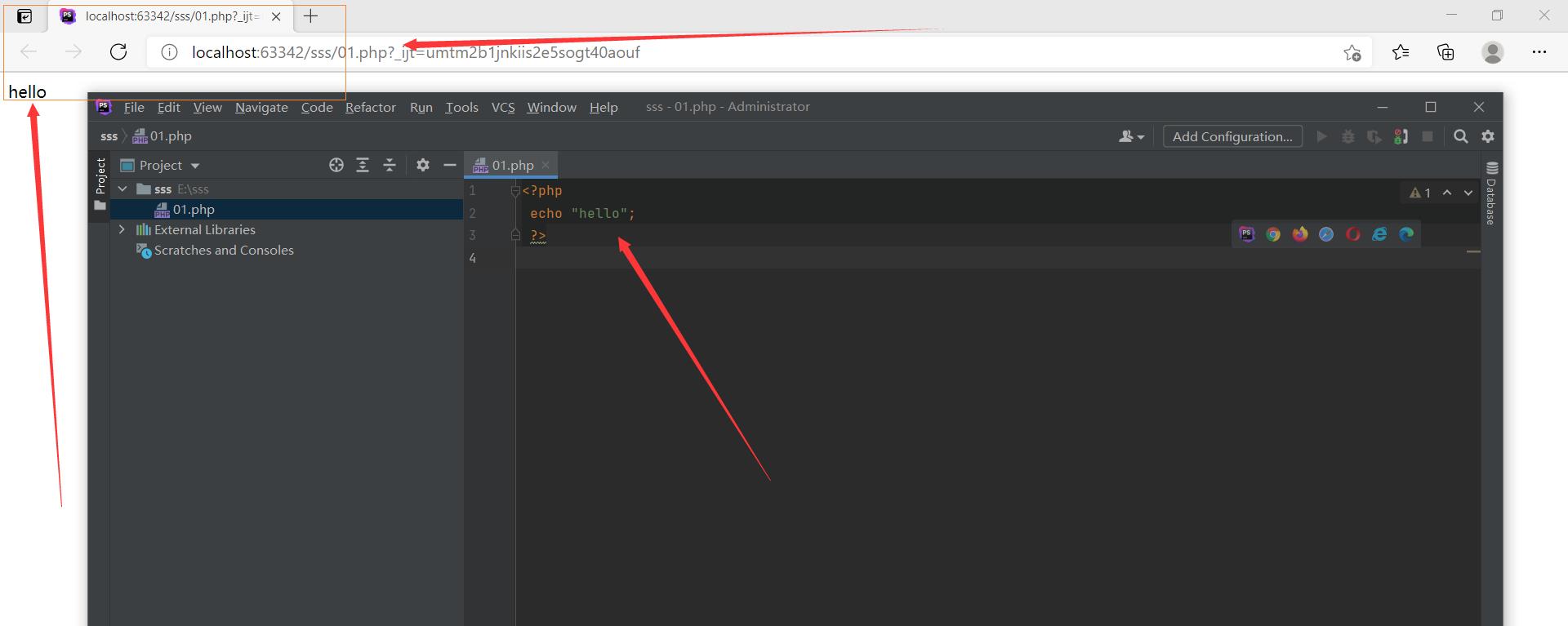Expand External Libraries node
1568x626 pixels.
tap(122, 229)
